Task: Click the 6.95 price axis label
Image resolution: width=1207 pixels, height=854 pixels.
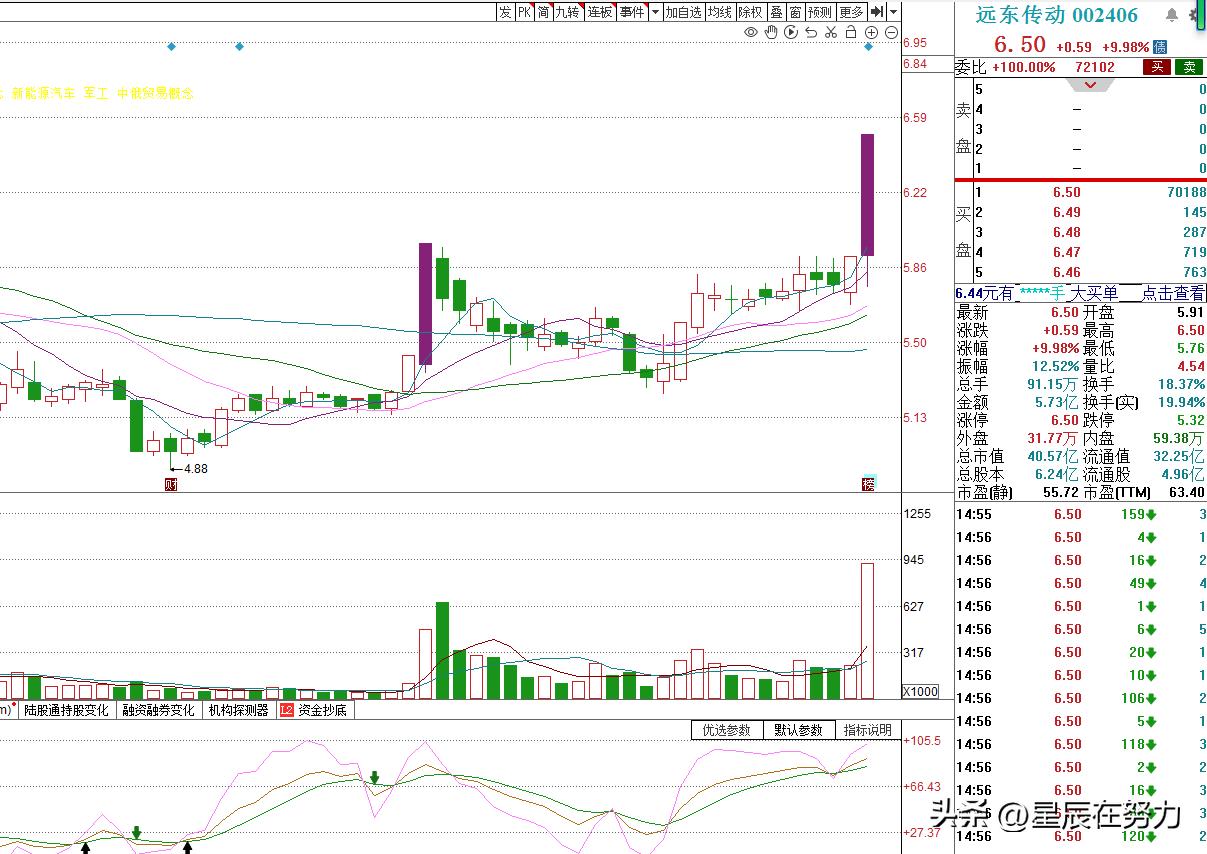Action: pyautogui.click(x=914, y=43)
